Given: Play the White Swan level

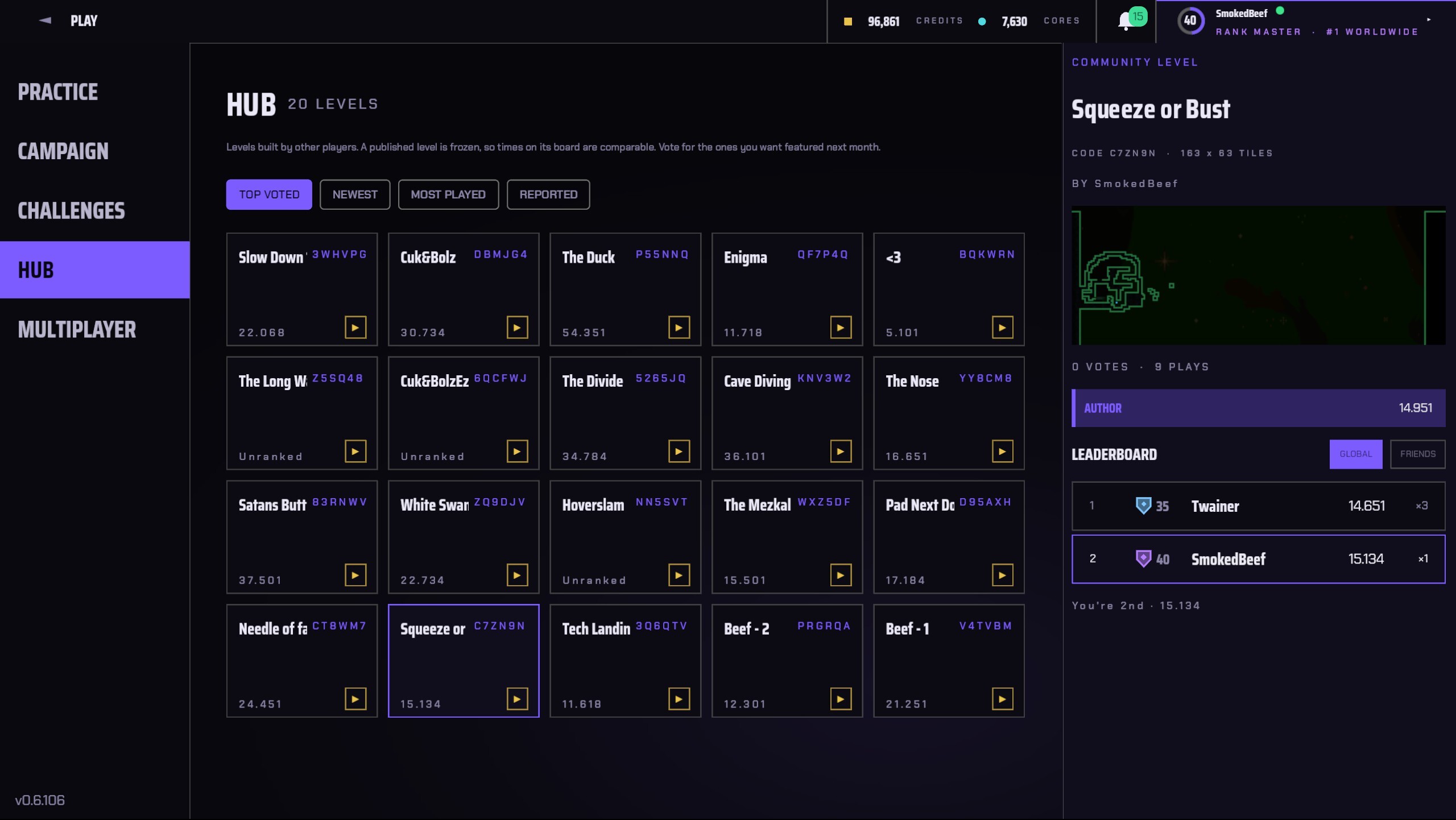Looking at the screenshot, I should coord(517,575).
